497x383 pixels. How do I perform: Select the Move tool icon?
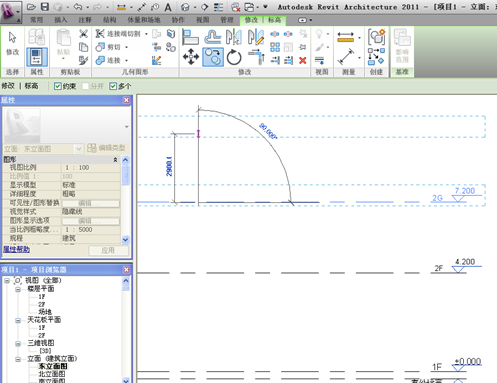(x=191, y=57)
